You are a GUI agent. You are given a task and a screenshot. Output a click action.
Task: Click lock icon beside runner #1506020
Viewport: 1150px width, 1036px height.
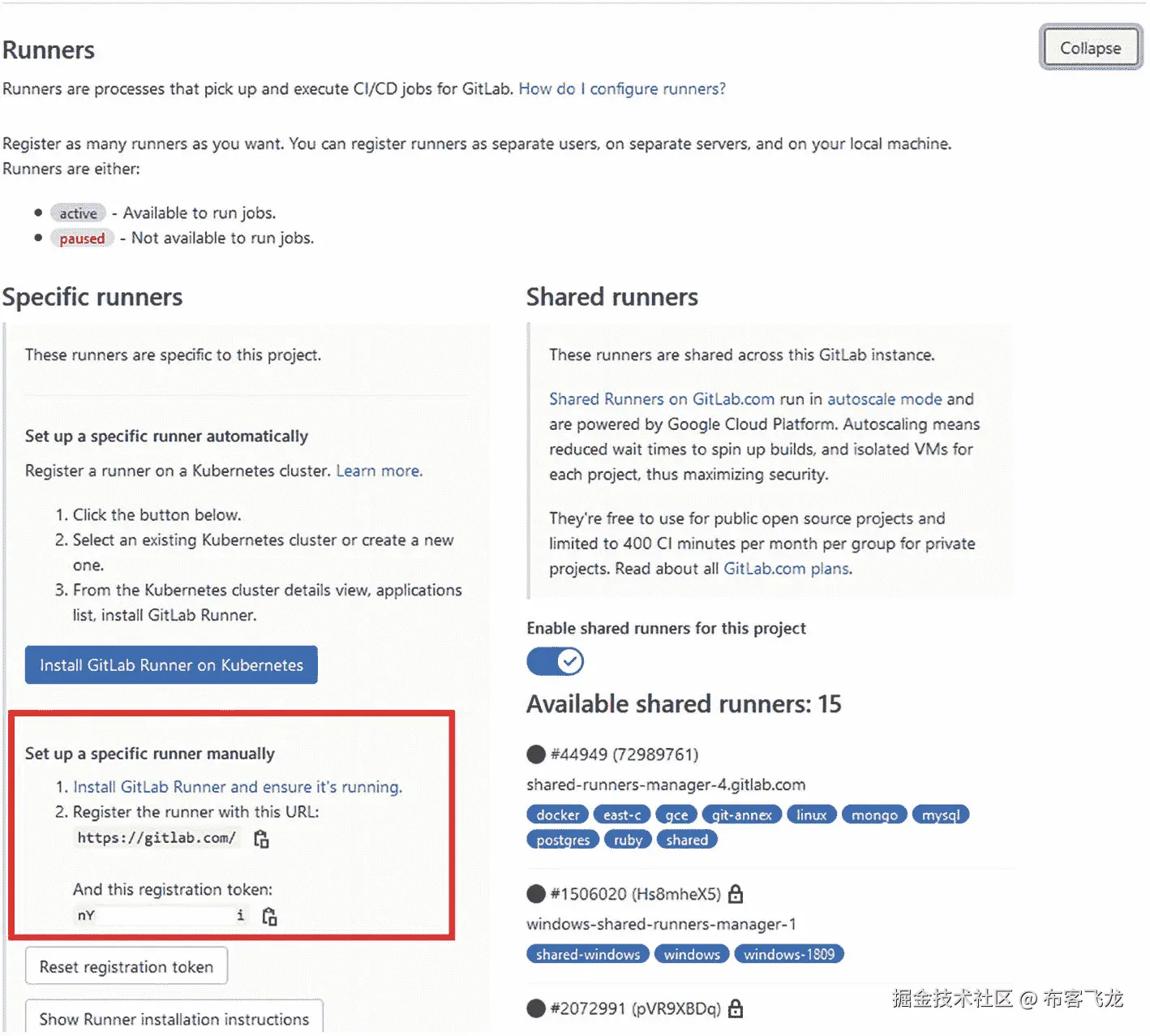pyautogui.click(x=736, y=893)
